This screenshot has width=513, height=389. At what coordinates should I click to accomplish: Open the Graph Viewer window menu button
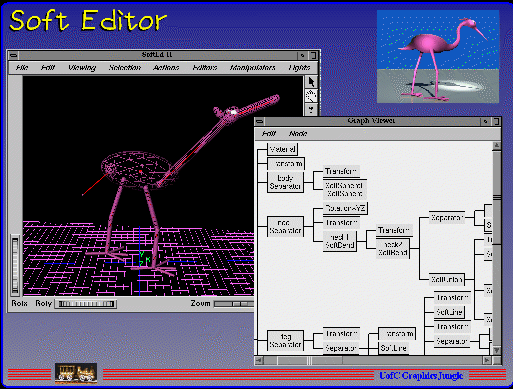[x=260, y=121]
